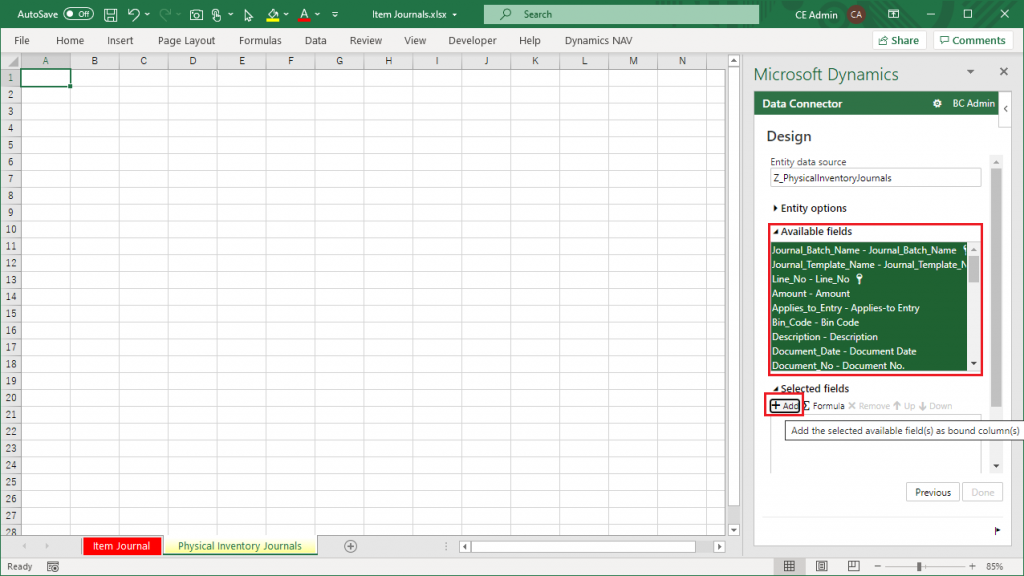This screenshot has width=1024, height=576.
Task: Open the CA account avatar
Action: (x=856, y=14)
